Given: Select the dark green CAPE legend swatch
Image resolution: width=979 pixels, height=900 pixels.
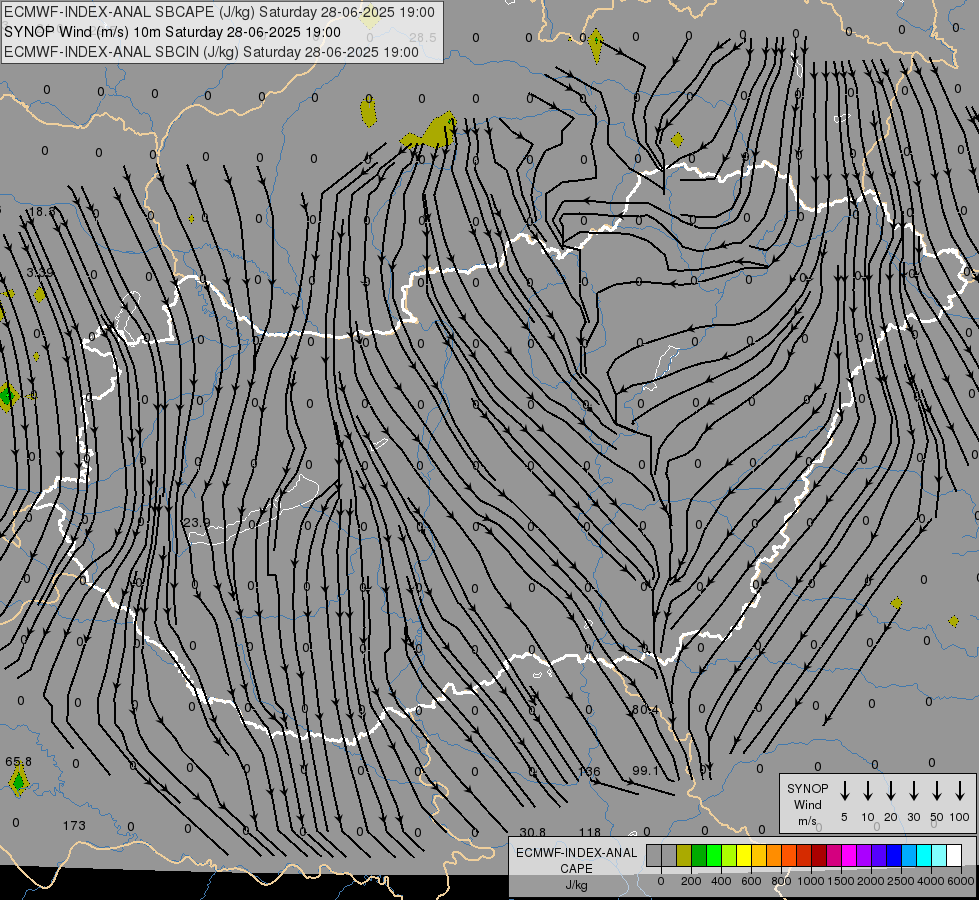Looking at the screenshot, I should [x=699, y=856].
